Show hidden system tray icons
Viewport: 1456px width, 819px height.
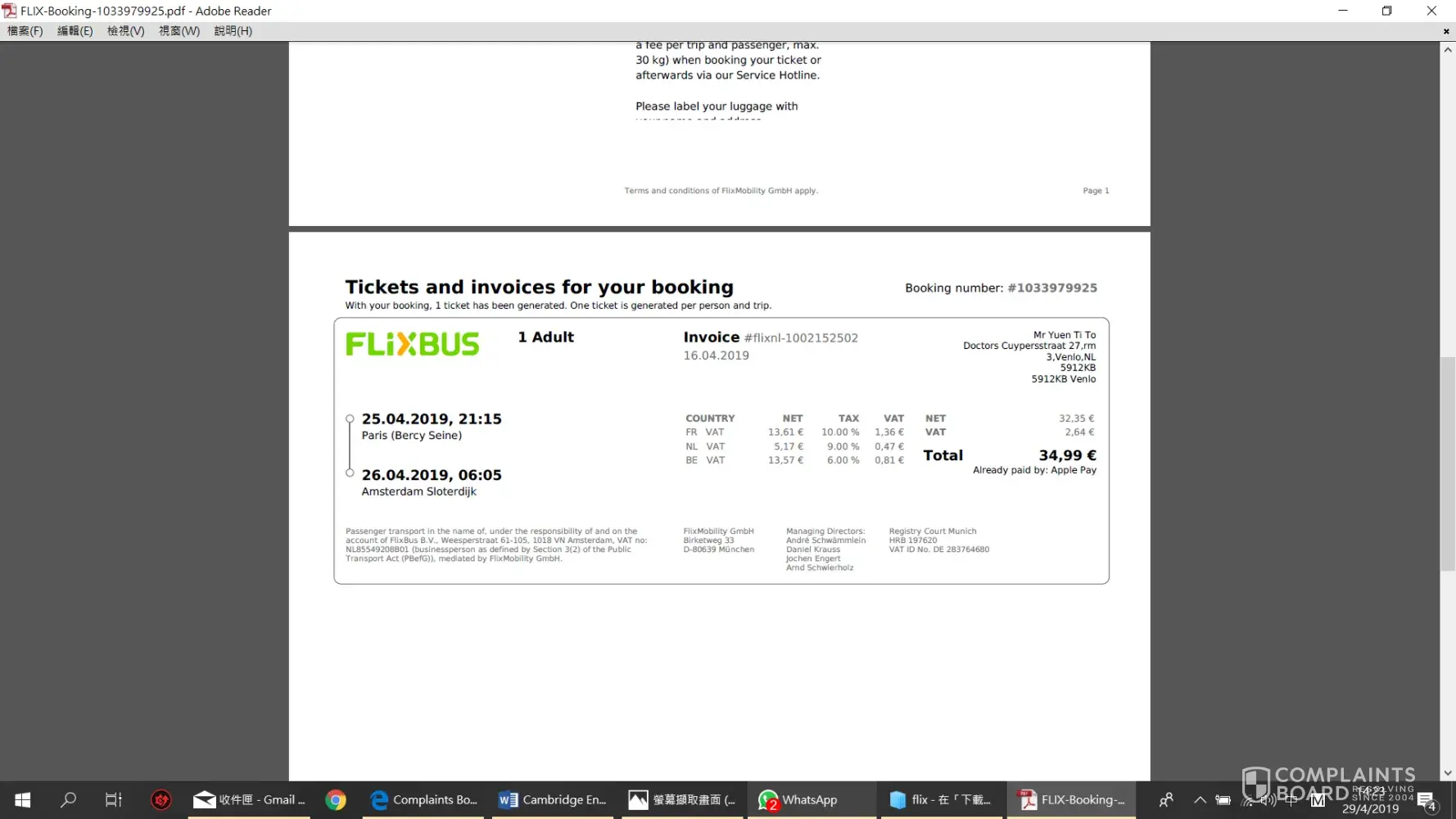pos(1200,800)
